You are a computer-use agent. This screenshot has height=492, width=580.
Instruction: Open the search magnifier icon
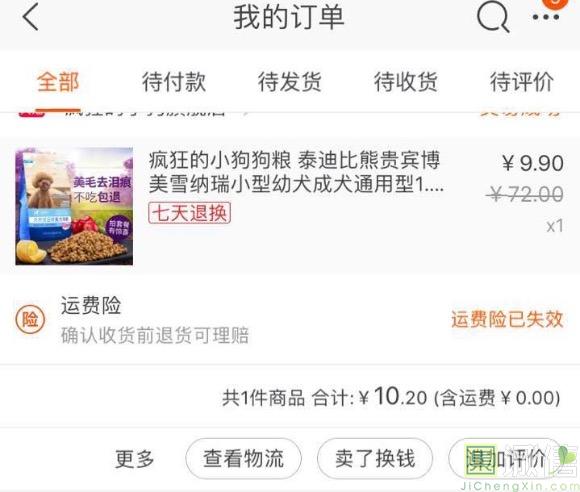tap(493, 17)
